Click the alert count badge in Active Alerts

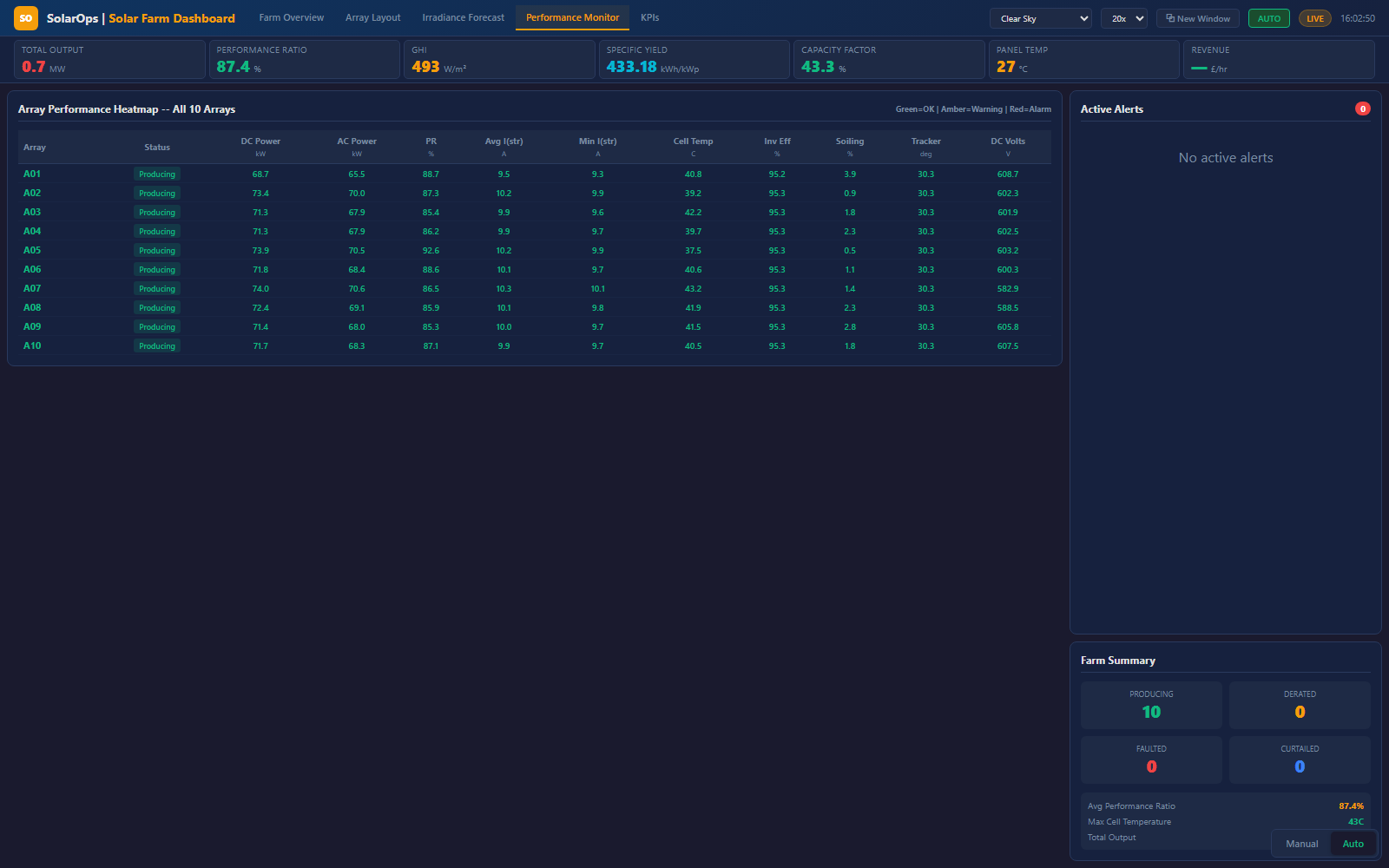(1363, 108)
